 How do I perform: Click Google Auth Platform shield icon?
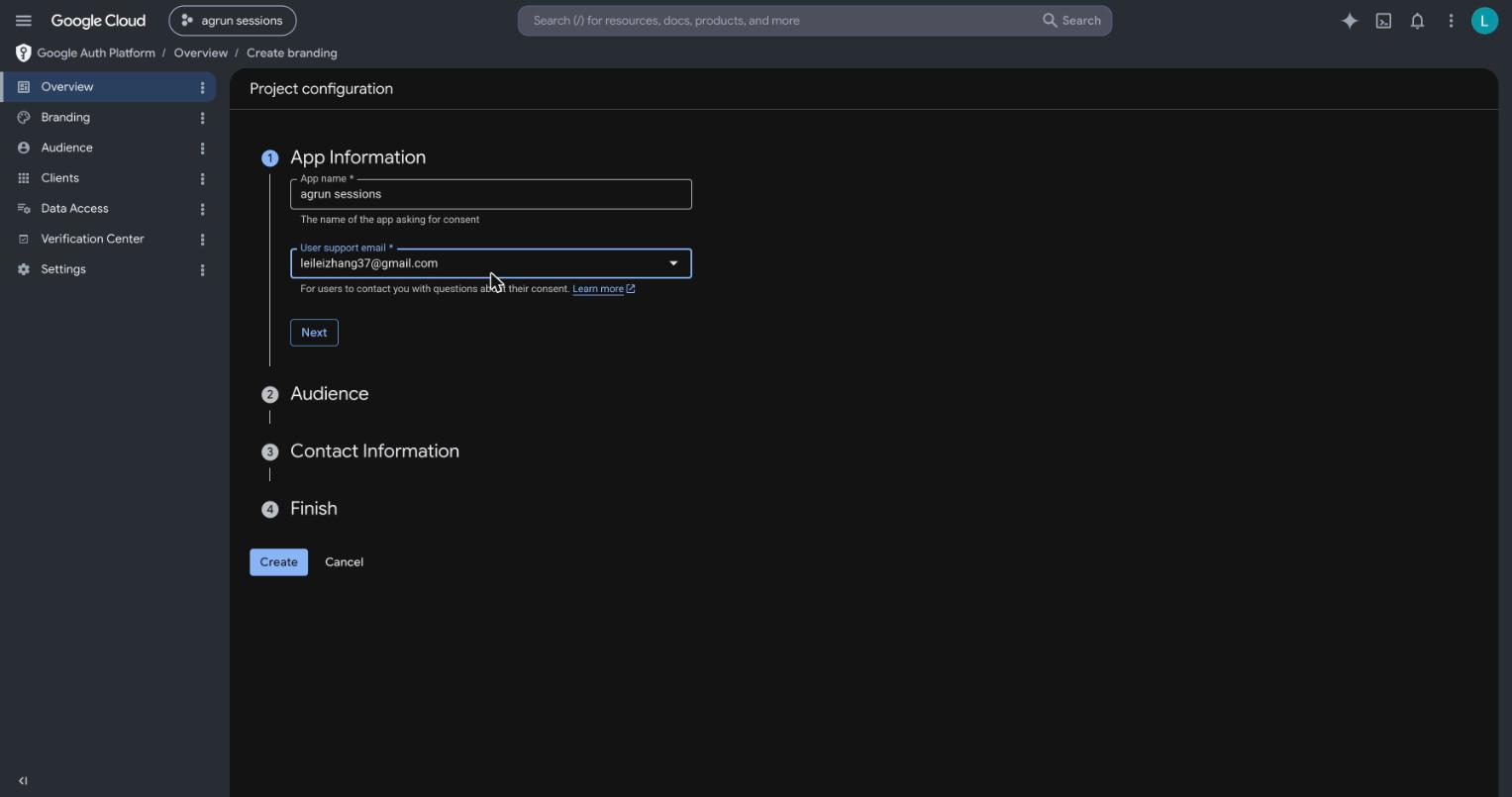(x=23, y=52)
